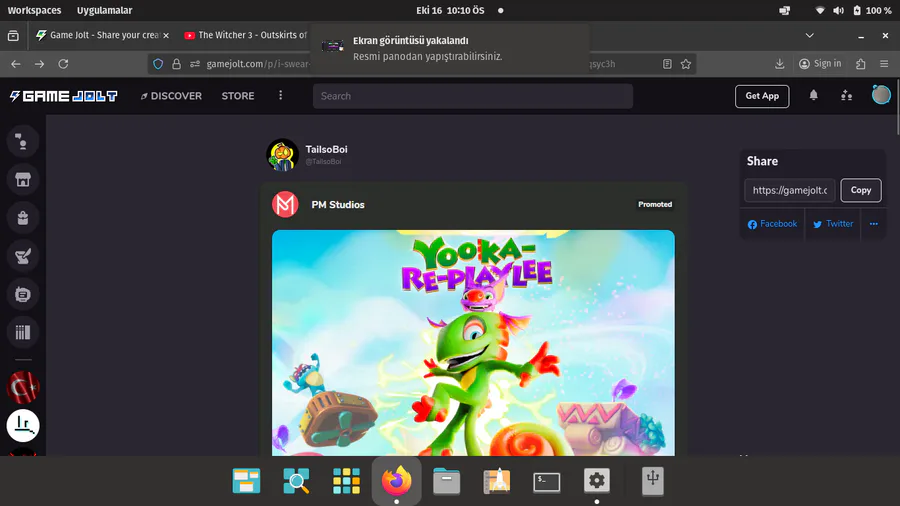
Task: Share post on Twitter
Action: coord(833,224)
